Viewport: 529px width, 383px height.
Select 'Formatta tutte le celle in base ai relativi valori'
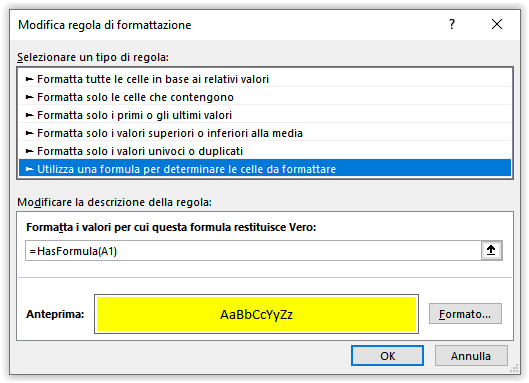pos(265,79)
